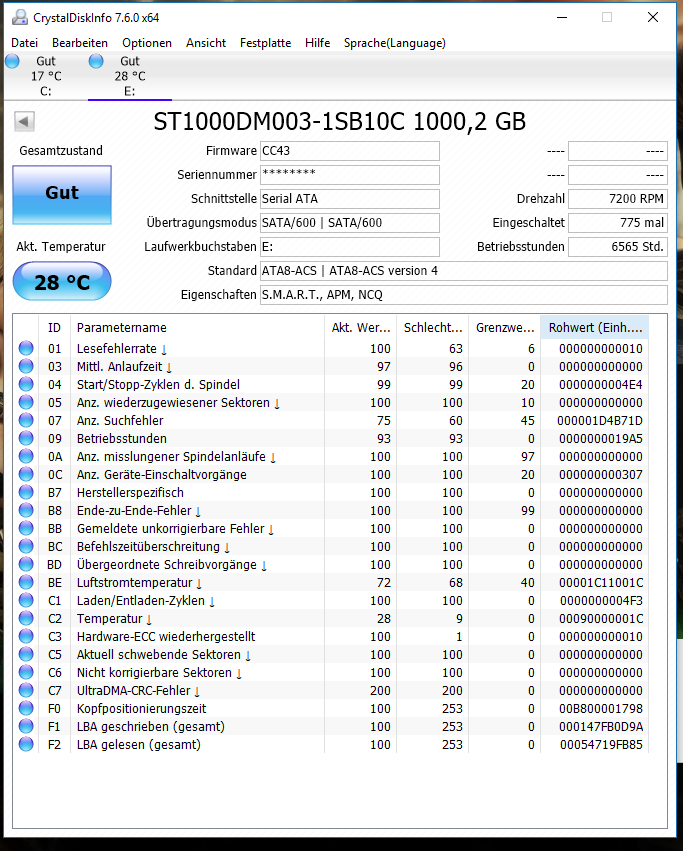Image resolution: width=683 pixels, height=851 pixels.
Task: Click raw value 000001D4B71D of Suchfehler
Action: pyautogui.click(x=600, y=421)
